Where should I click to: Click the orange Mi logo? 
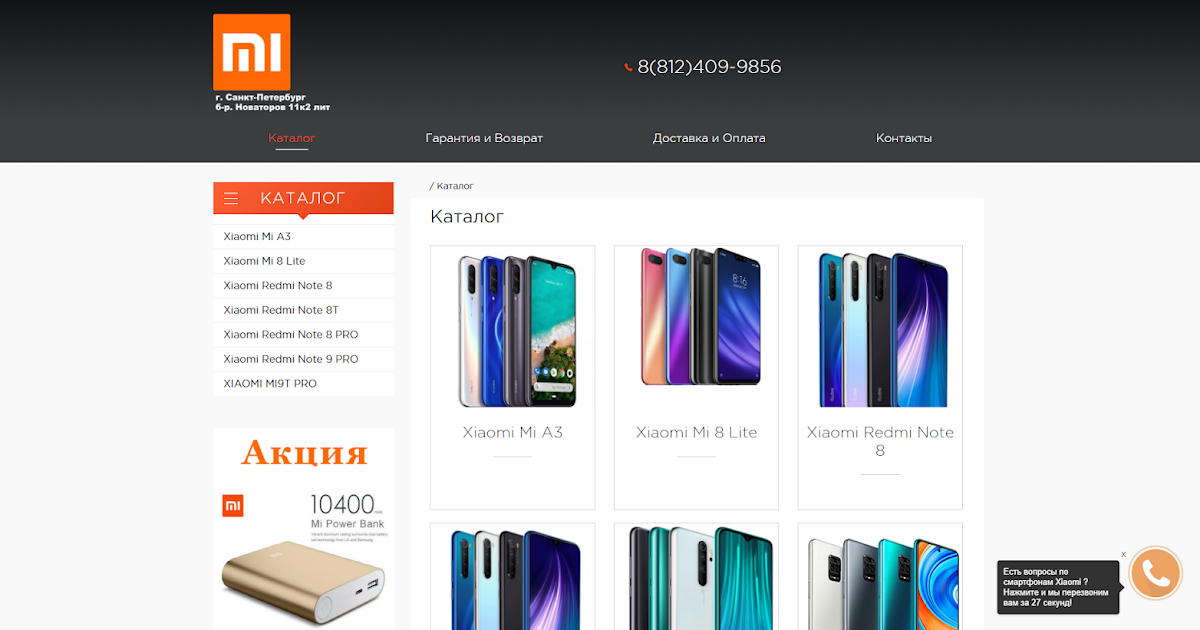pyautogui.click(x=252, y=52)
